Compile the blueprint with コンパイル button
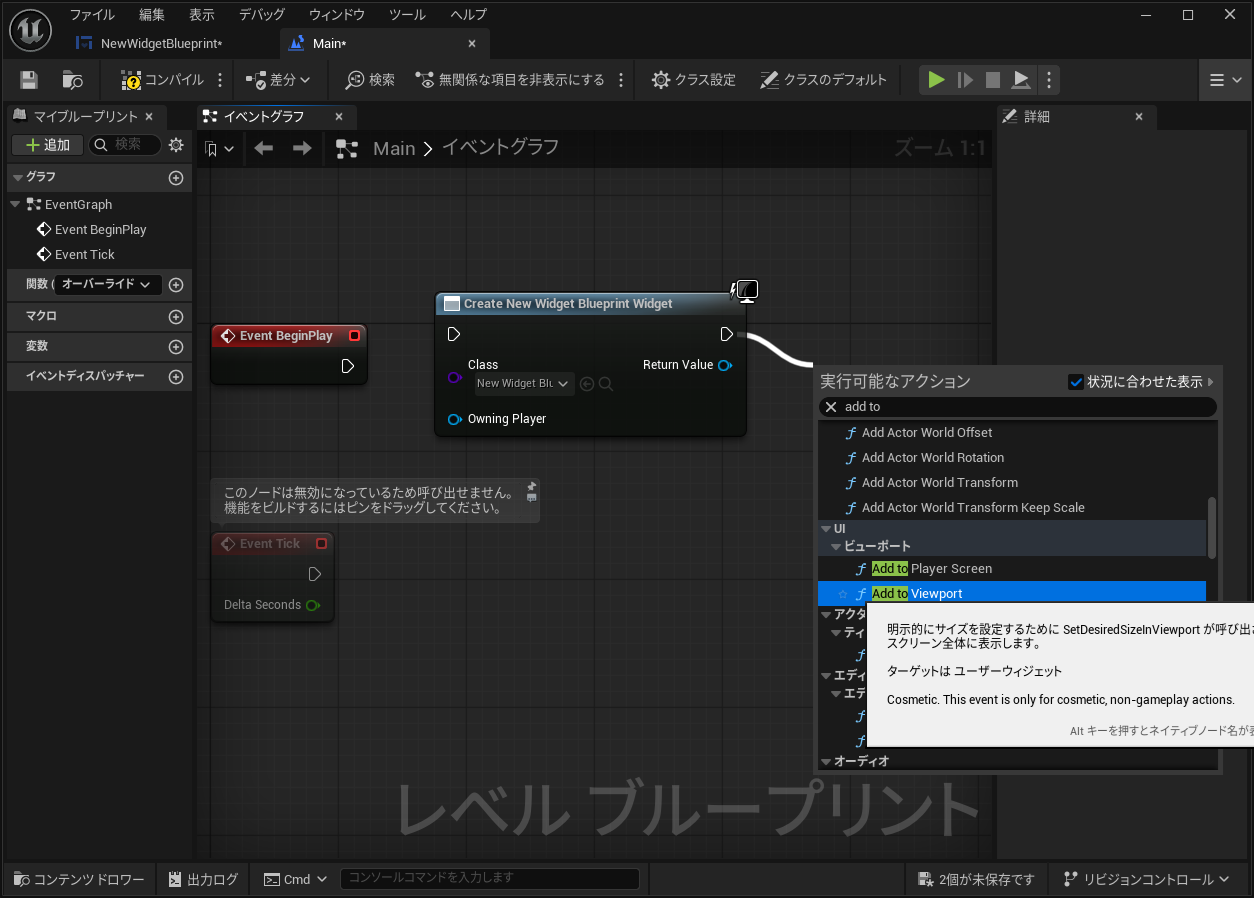Viewport: 1254px width, 898px height. click(162, 80)
